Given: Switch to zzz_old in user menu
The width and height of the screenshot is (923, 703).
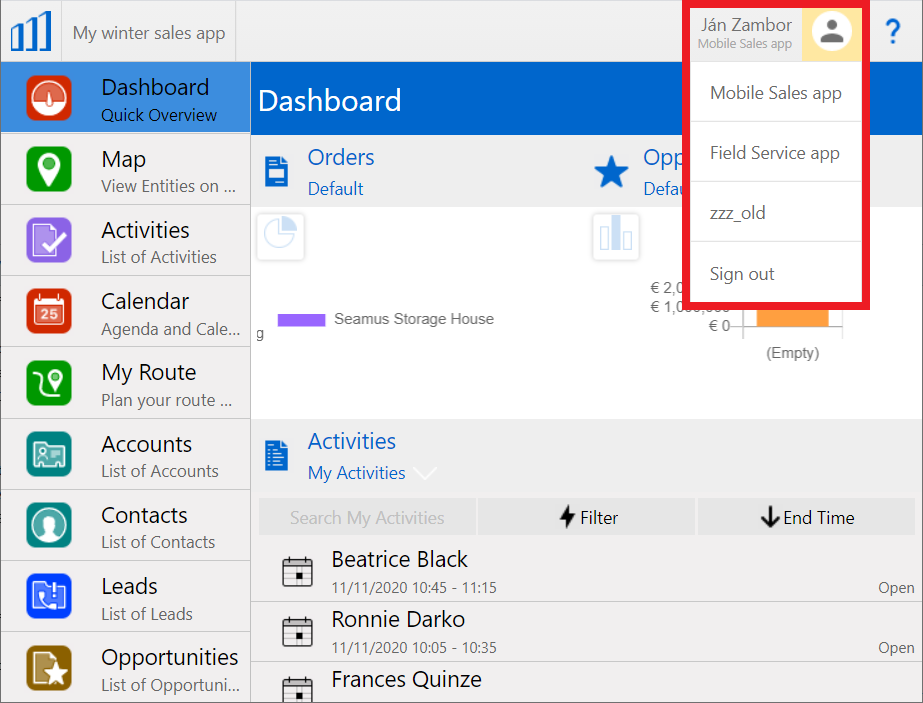Looking at the screenshot, I should click(x=738, y=213).
